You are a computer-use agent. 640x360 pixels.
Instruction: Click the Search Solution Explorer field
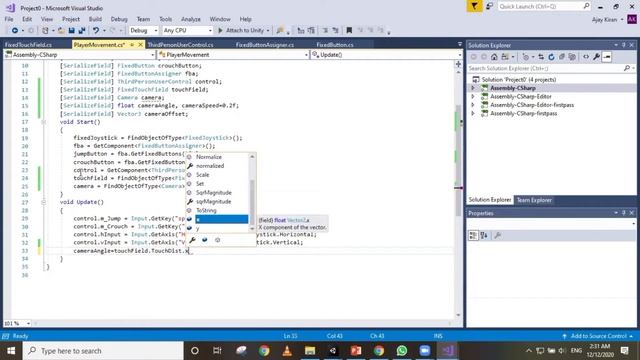point(551,69)
